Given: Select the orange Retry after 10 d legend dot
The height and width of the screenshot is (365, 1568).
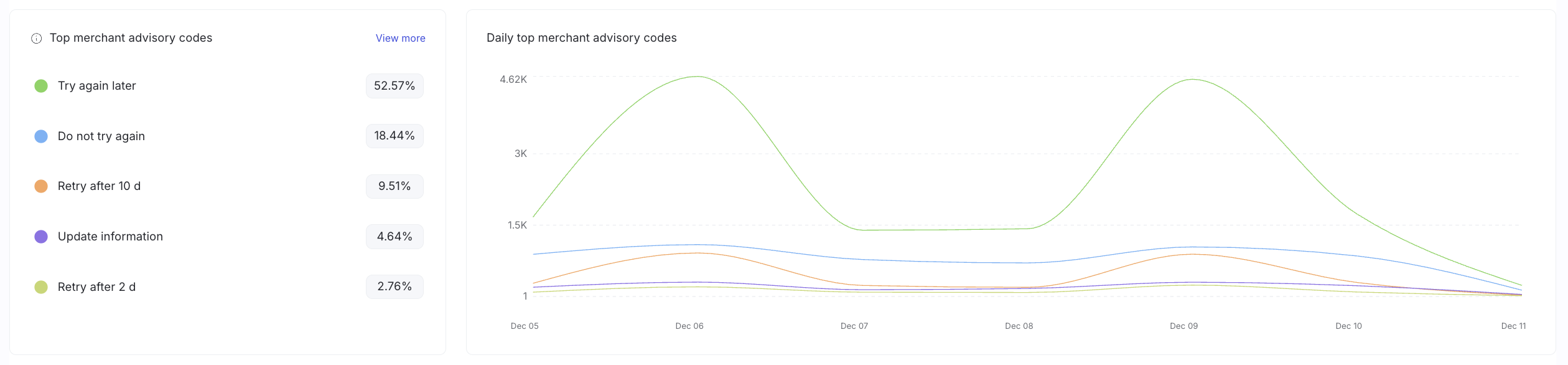Looking at the screenshot, I should (40, 186).
